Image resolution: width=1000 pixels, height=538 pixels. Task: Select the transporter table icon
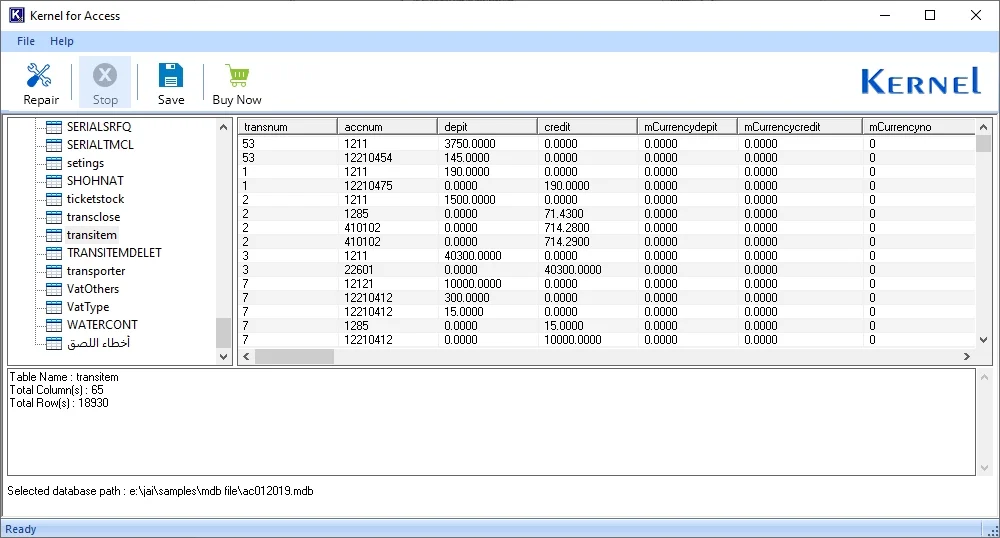54,271
